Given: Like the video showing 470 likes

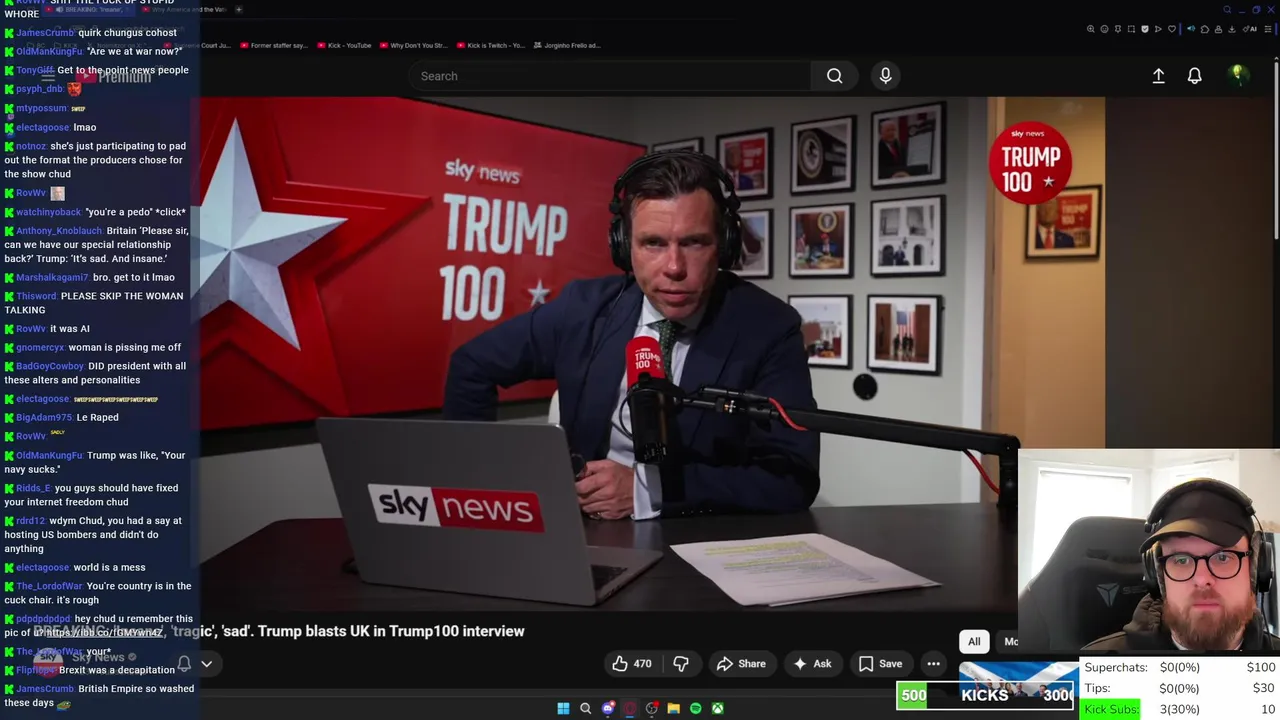Looking at the screenshot, I should pos(632,664).
